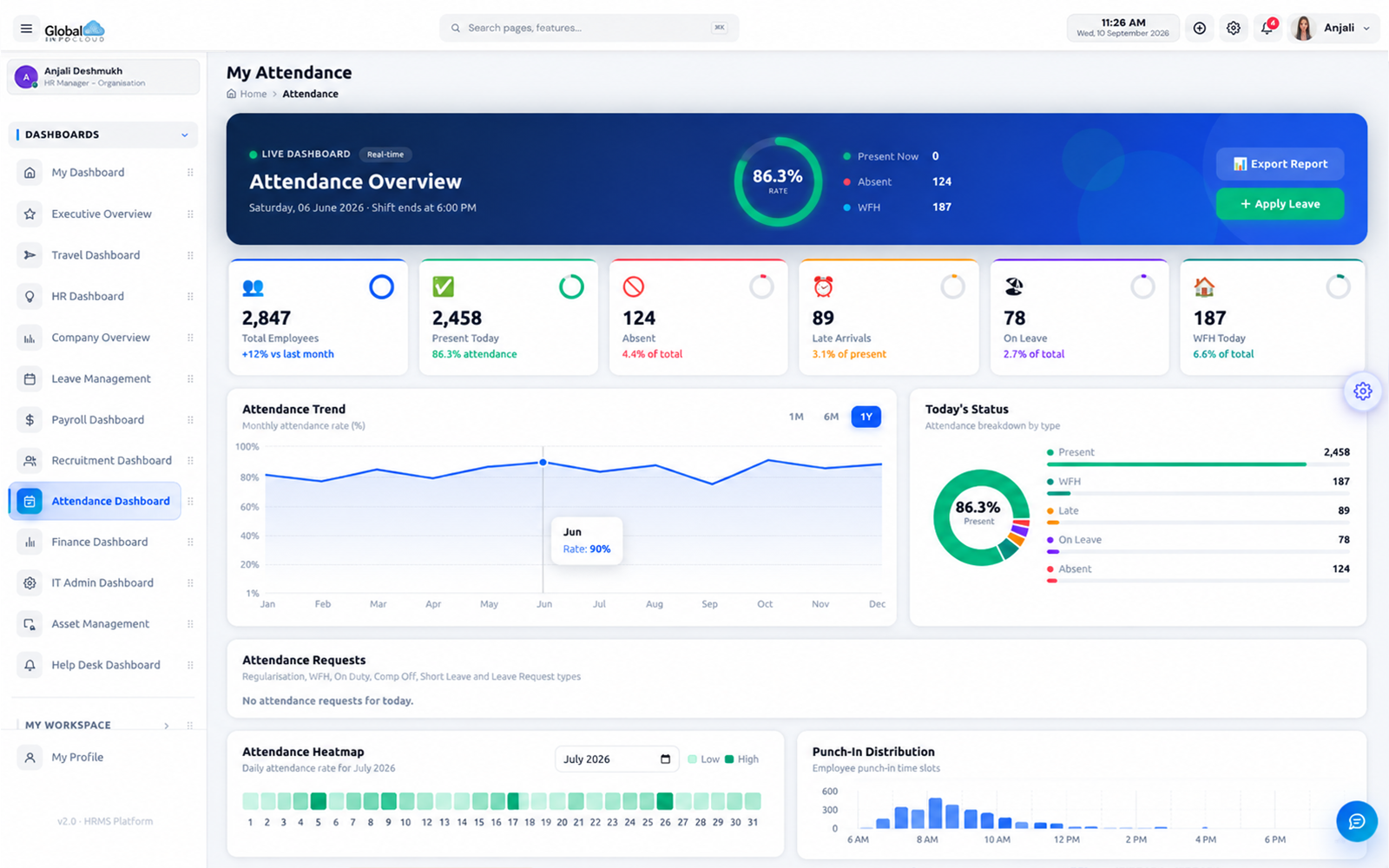
Task: Open the add-new plus circle icon
Action: tap(1199, 29)
